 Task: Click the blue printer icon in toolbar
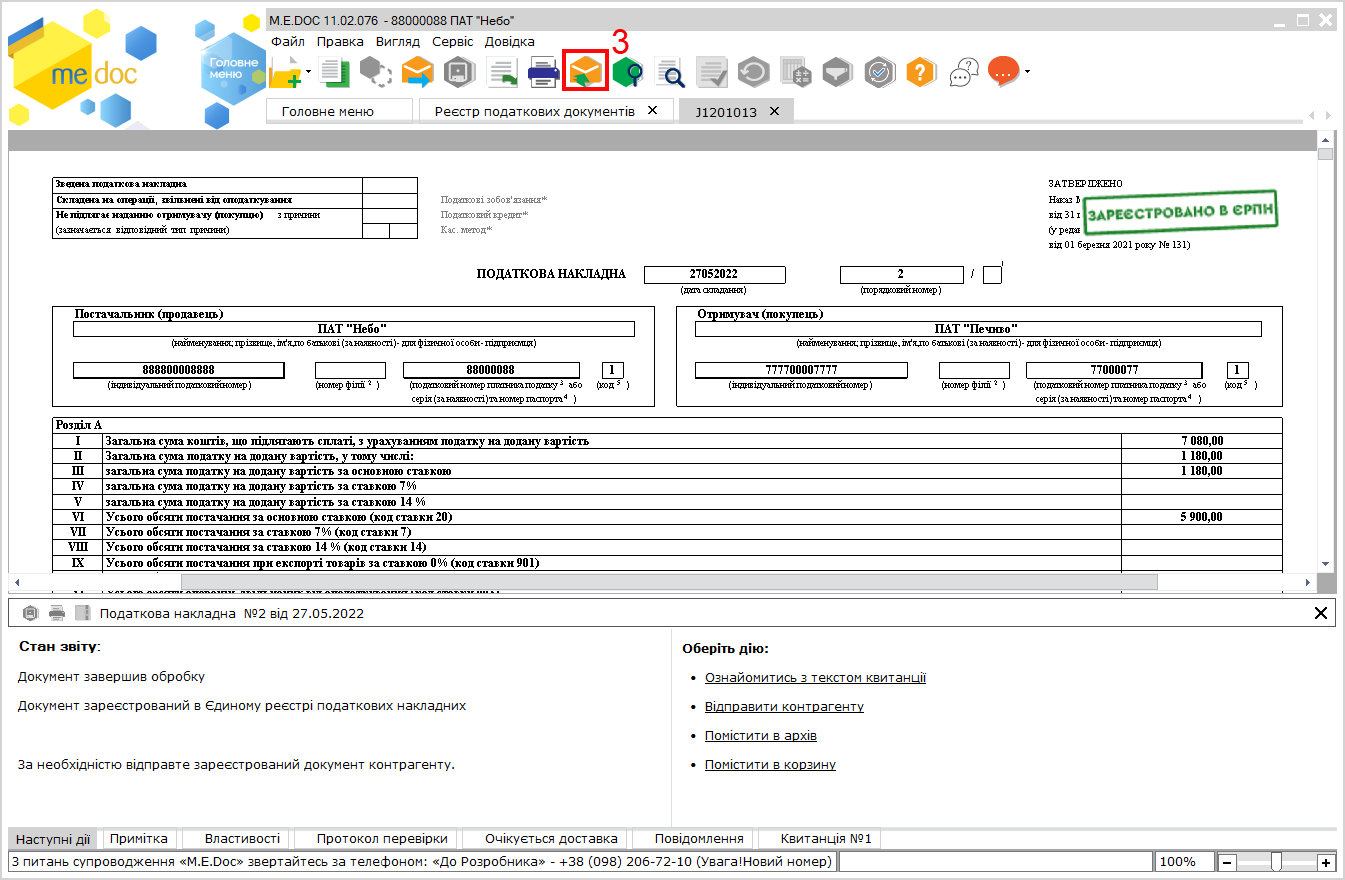tap(543, 72)
